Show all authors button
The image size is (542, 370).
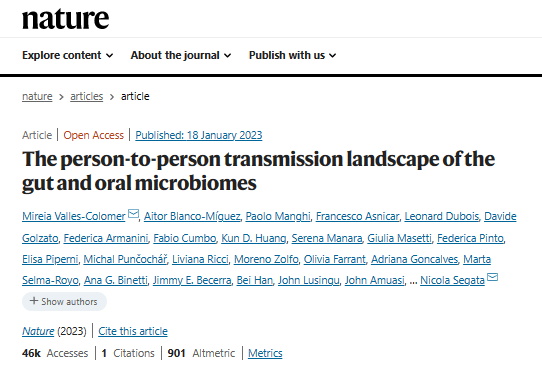(64, 301)
